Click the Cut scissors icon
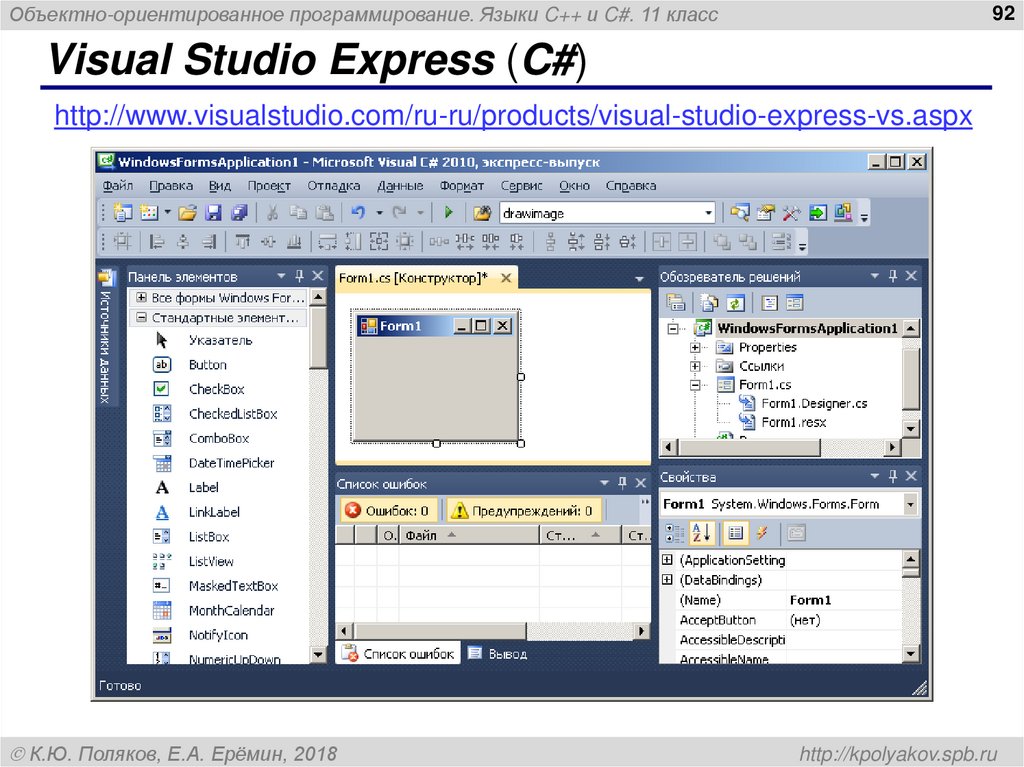 click(272, 213)
